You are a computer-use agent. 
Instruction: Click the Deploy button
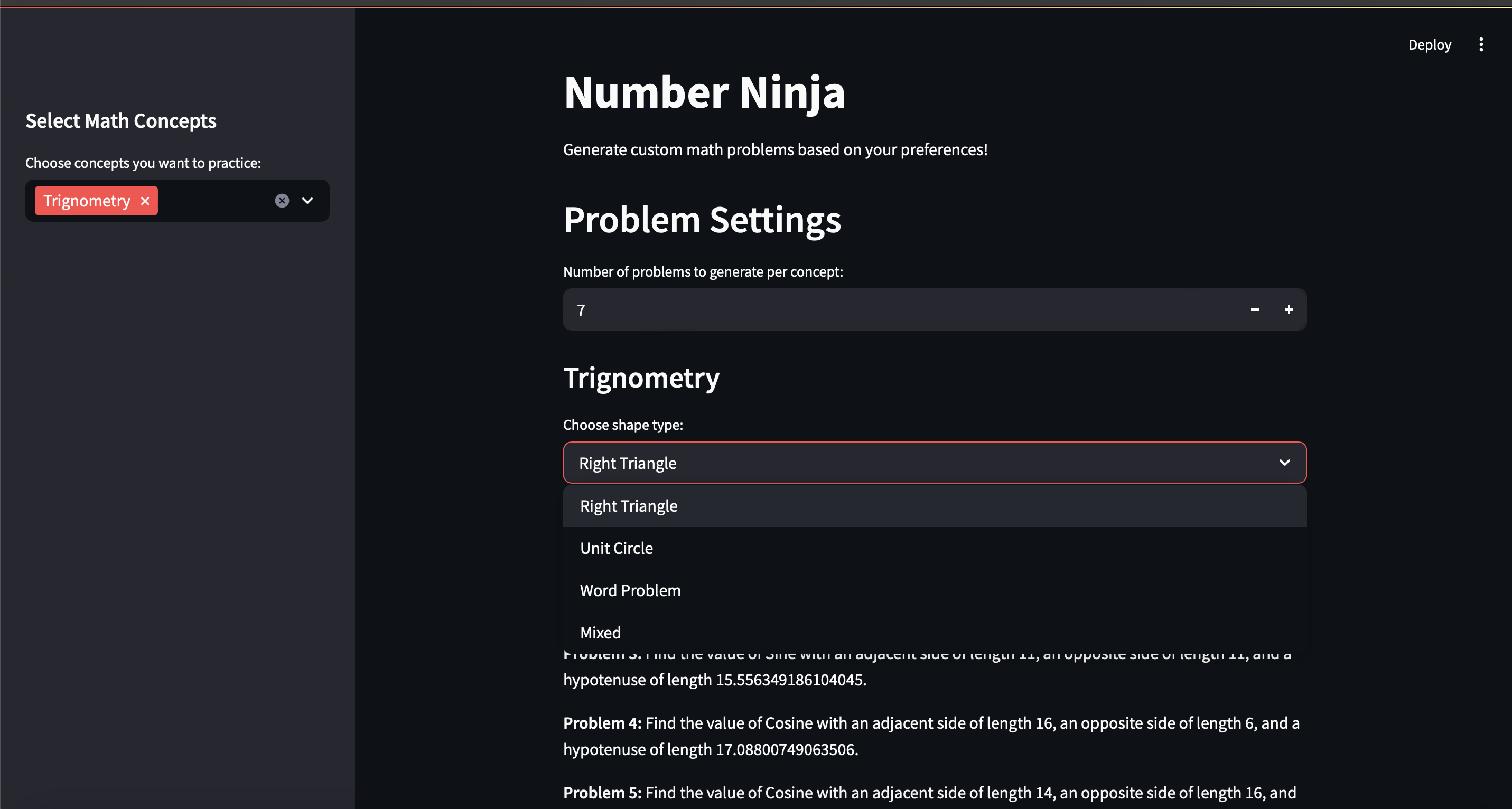[x=1429, y=44]
